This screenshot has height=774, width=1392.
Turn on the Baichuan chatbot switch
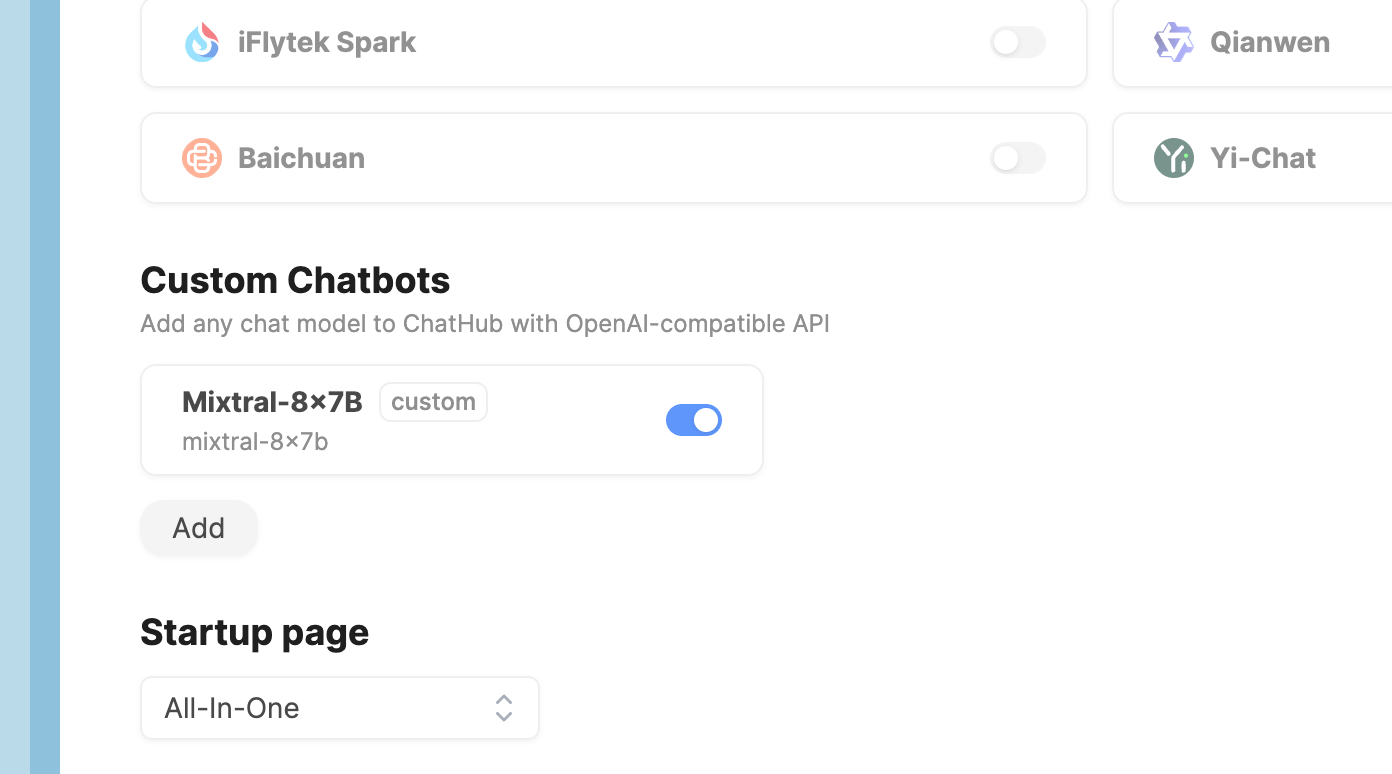[x=1017, y=158]
